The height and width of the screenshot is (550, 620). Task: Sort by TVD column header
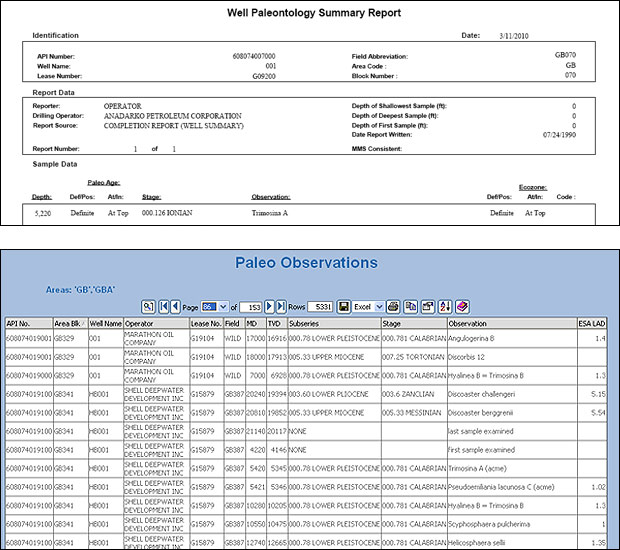click(277, 323)
